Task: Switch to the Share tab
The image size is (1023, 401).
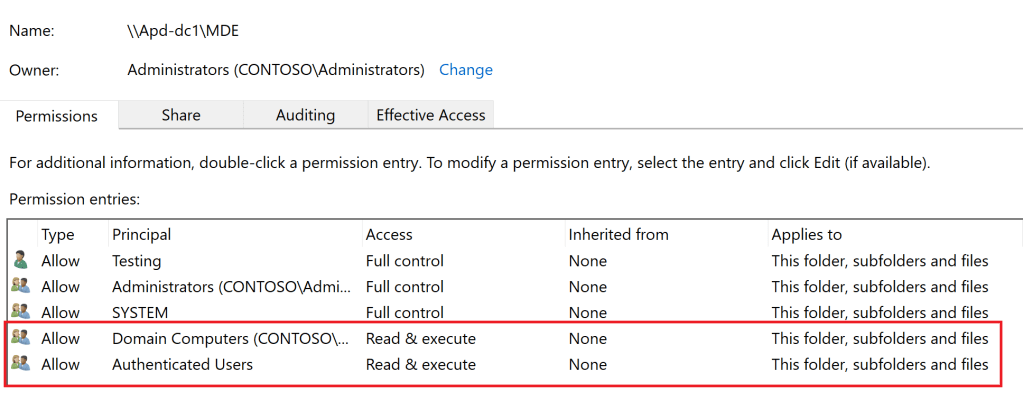Action: 181,115
